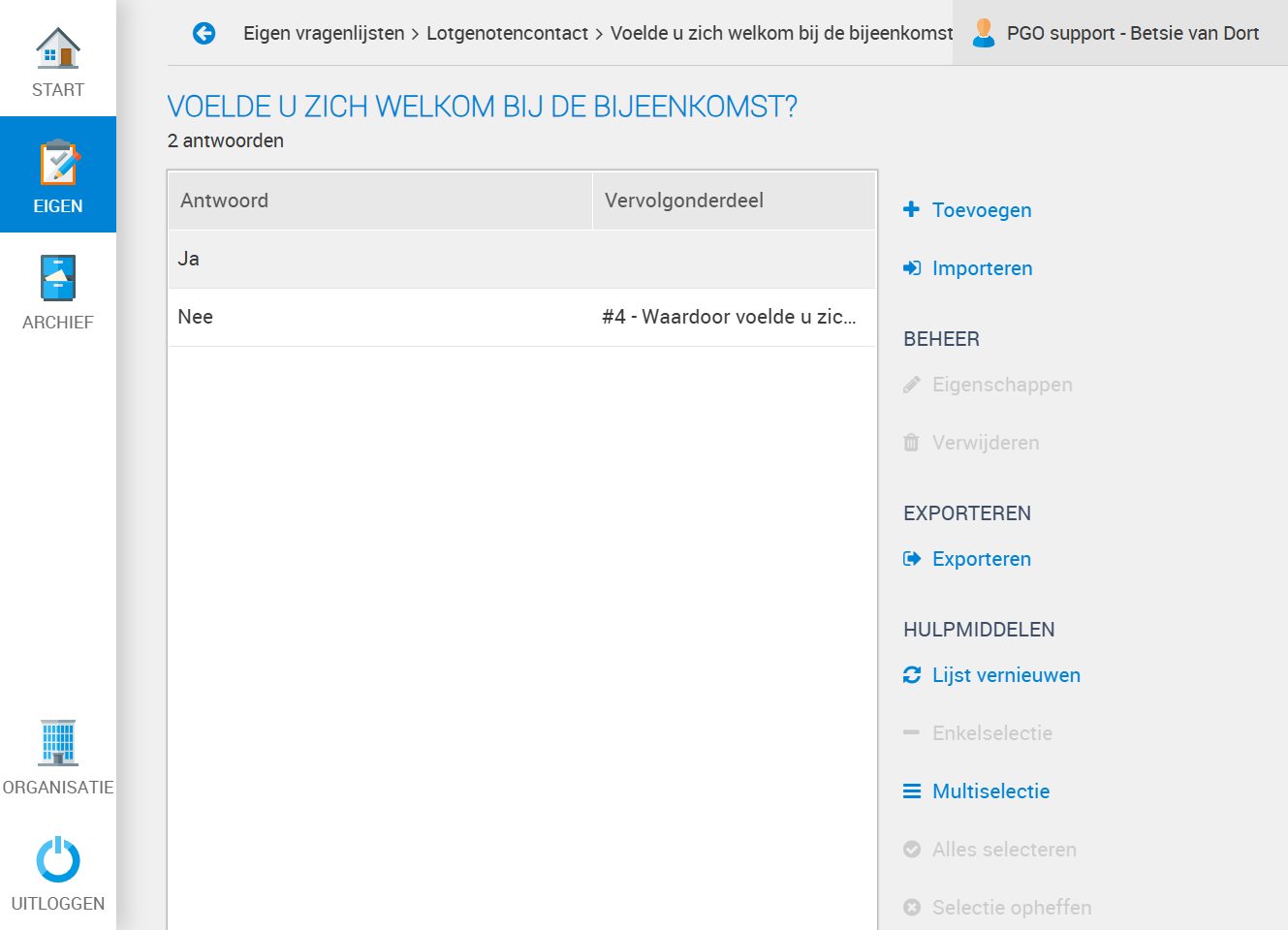Screen dimensions: 1288x930
Task: Click the Toevoegen link
Action: tap(982, 210)
